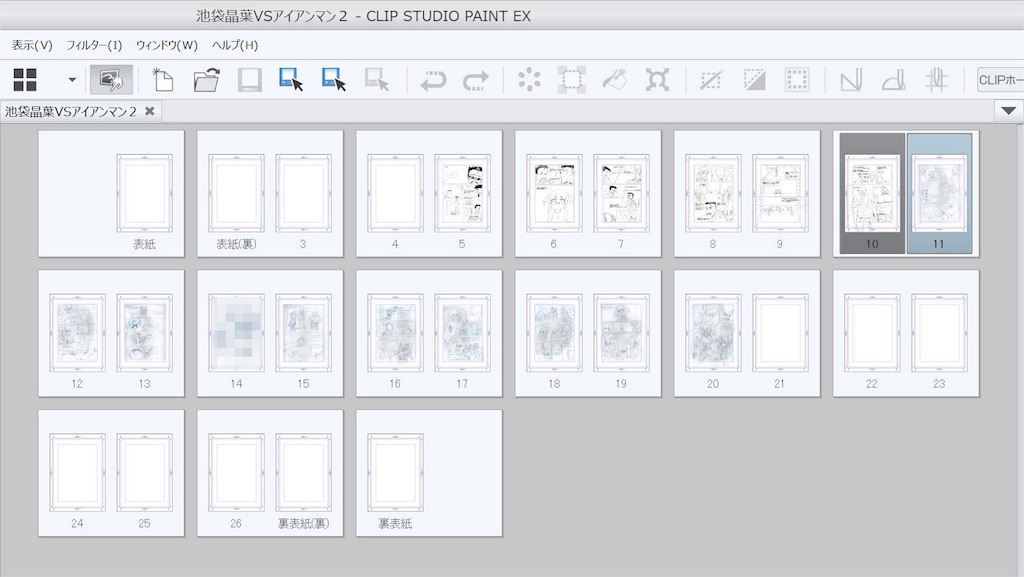
Task: Select the 表紙 cover page thumbnail
Action: pos(144,194)
